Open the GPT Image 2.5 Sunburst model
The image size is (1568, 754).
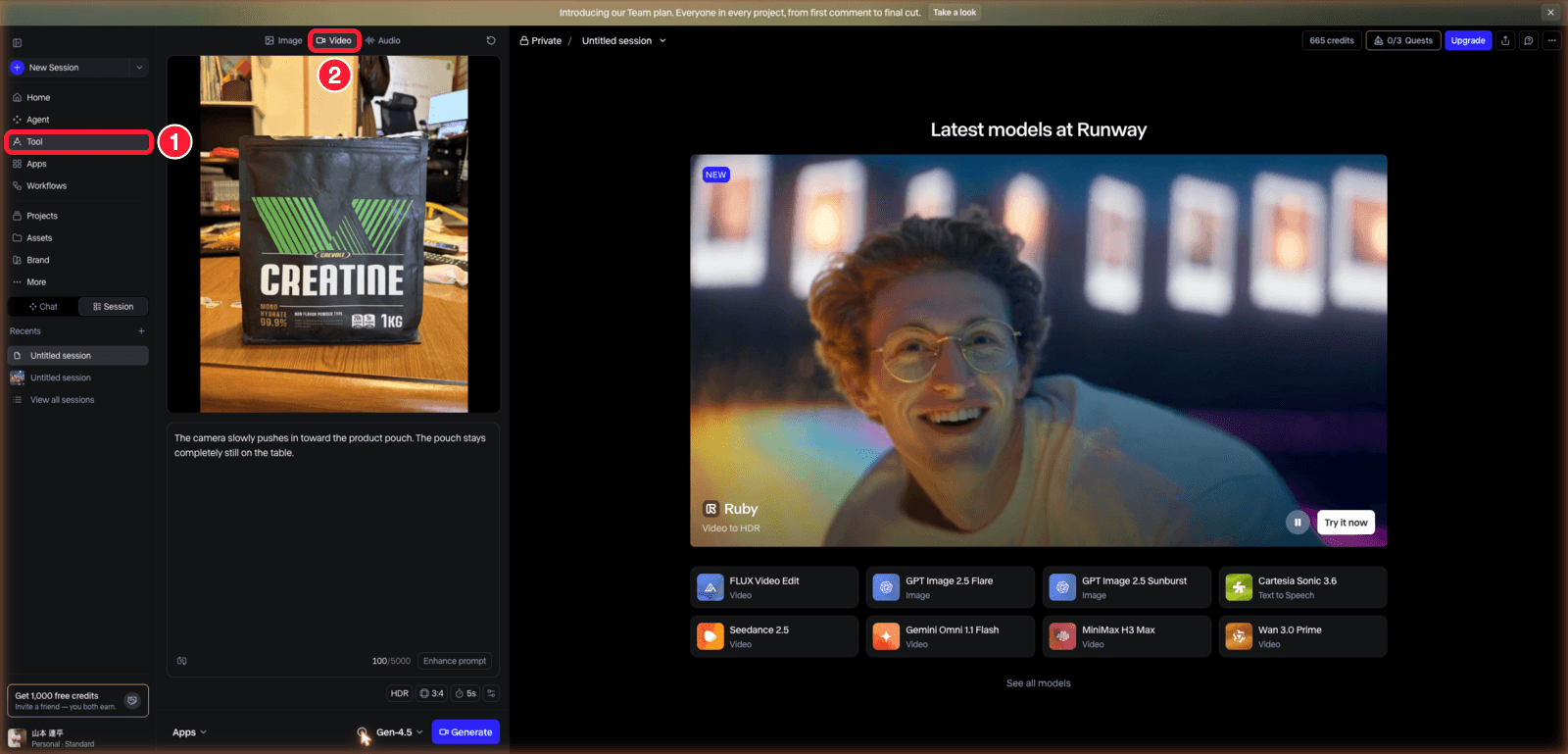pyautogui.click(x=1126, y=587)
